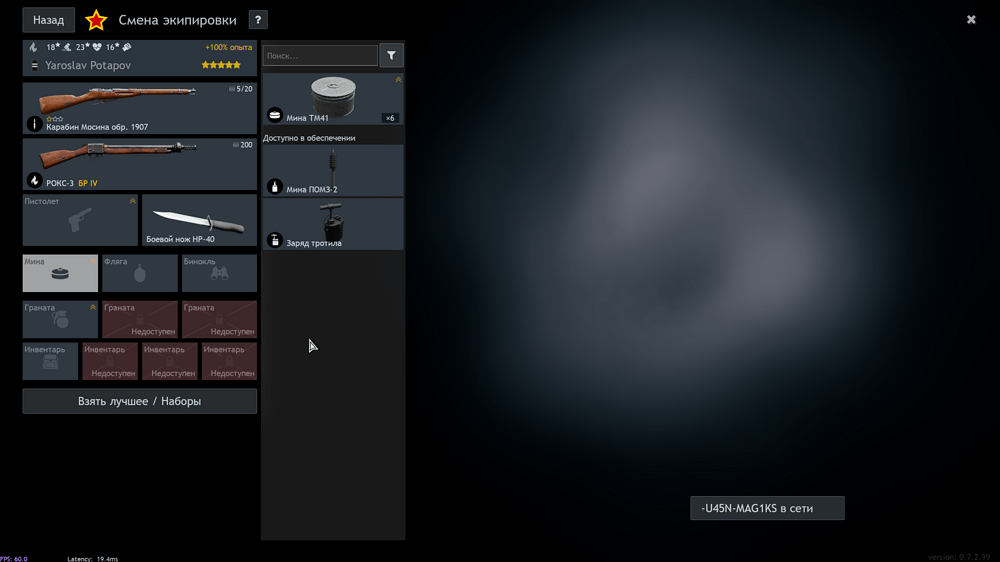This screenshot has width=1000, height=562.
Task: Click the red star faction icon
Action: [96, 20]
